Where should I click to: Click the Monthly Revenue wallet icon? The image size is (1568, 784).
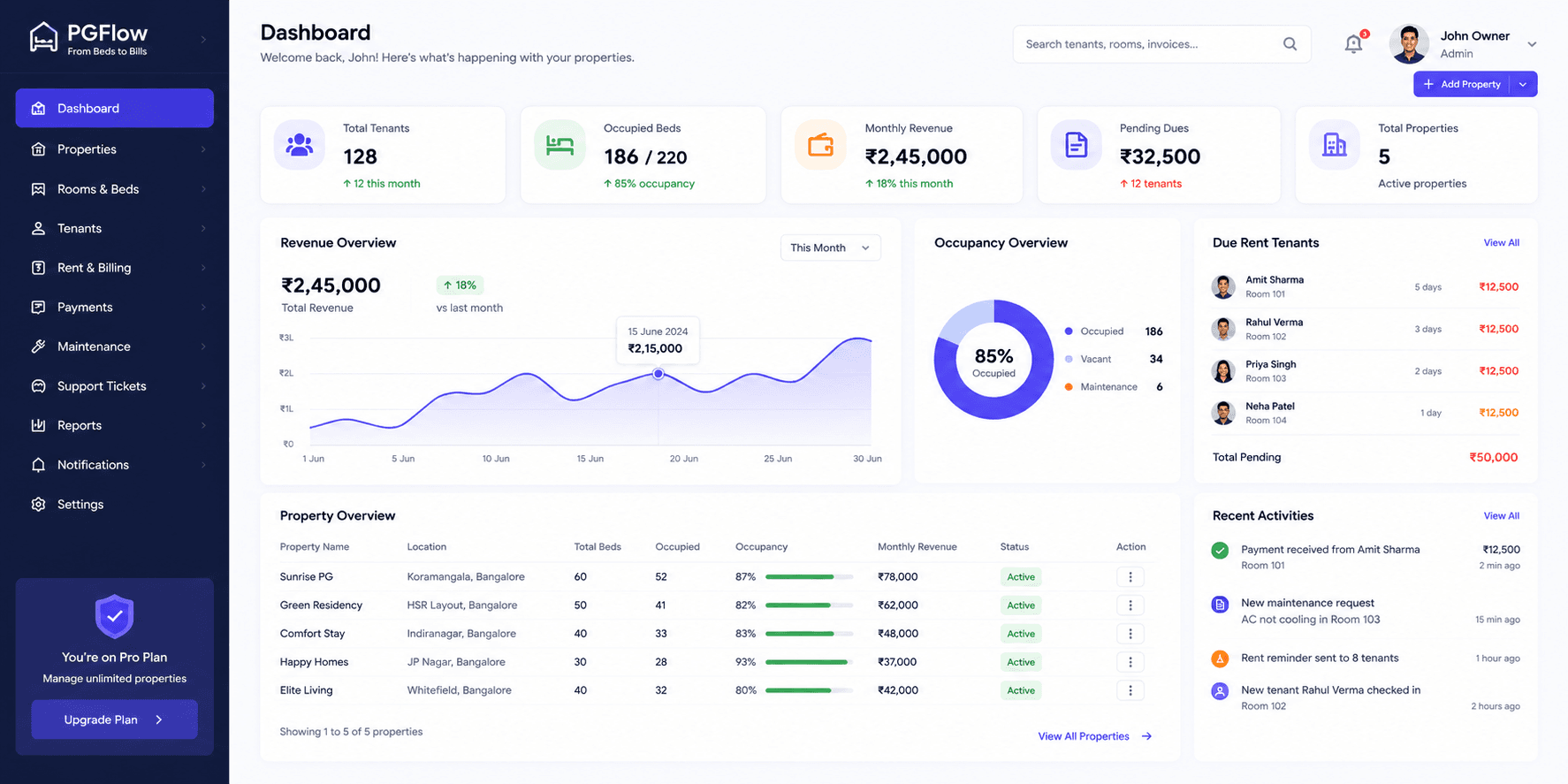(x=820, y=144)
